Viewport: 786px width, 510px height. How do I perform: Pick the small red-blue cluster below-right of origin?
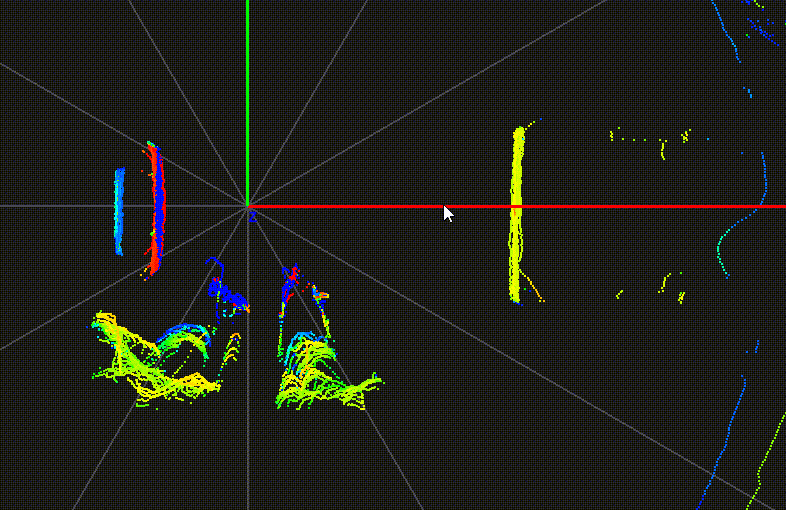tap(290, 283)
